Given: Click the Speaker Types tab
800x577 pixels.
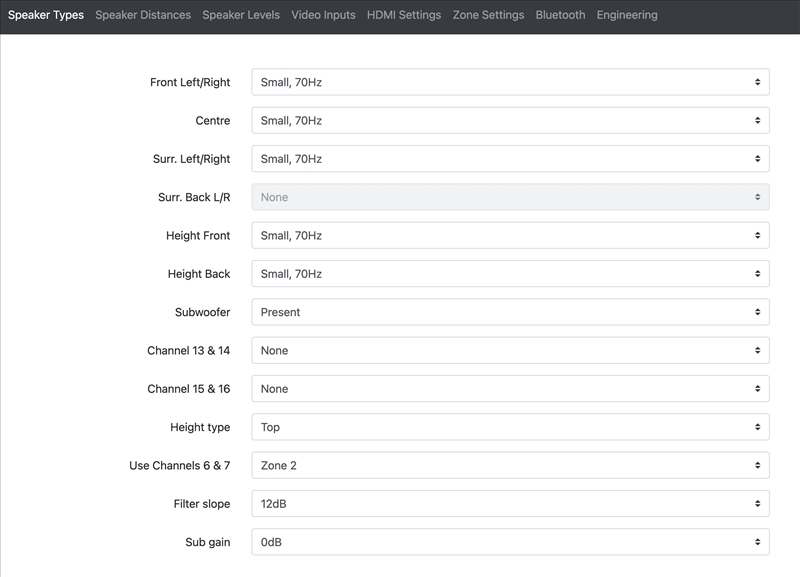Looking at the screenshot, I should point(46,15).
